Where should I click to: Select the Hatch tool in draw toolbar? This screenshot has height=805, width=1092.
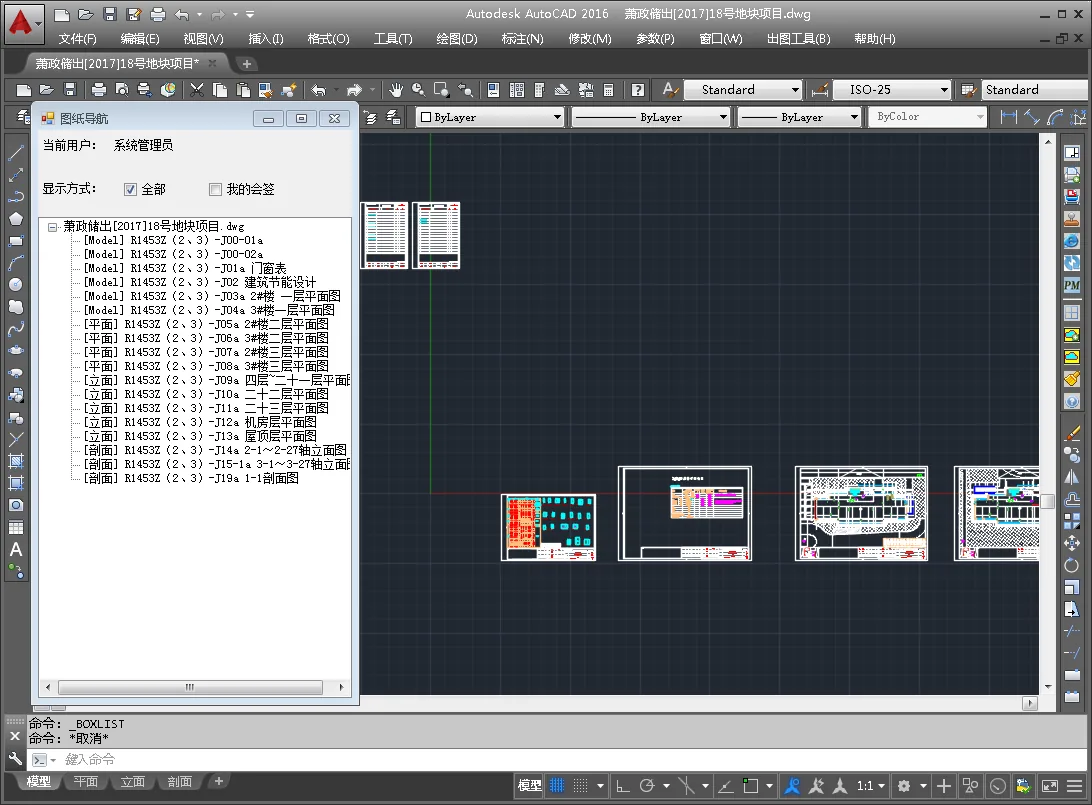click(x=16, y=460)
